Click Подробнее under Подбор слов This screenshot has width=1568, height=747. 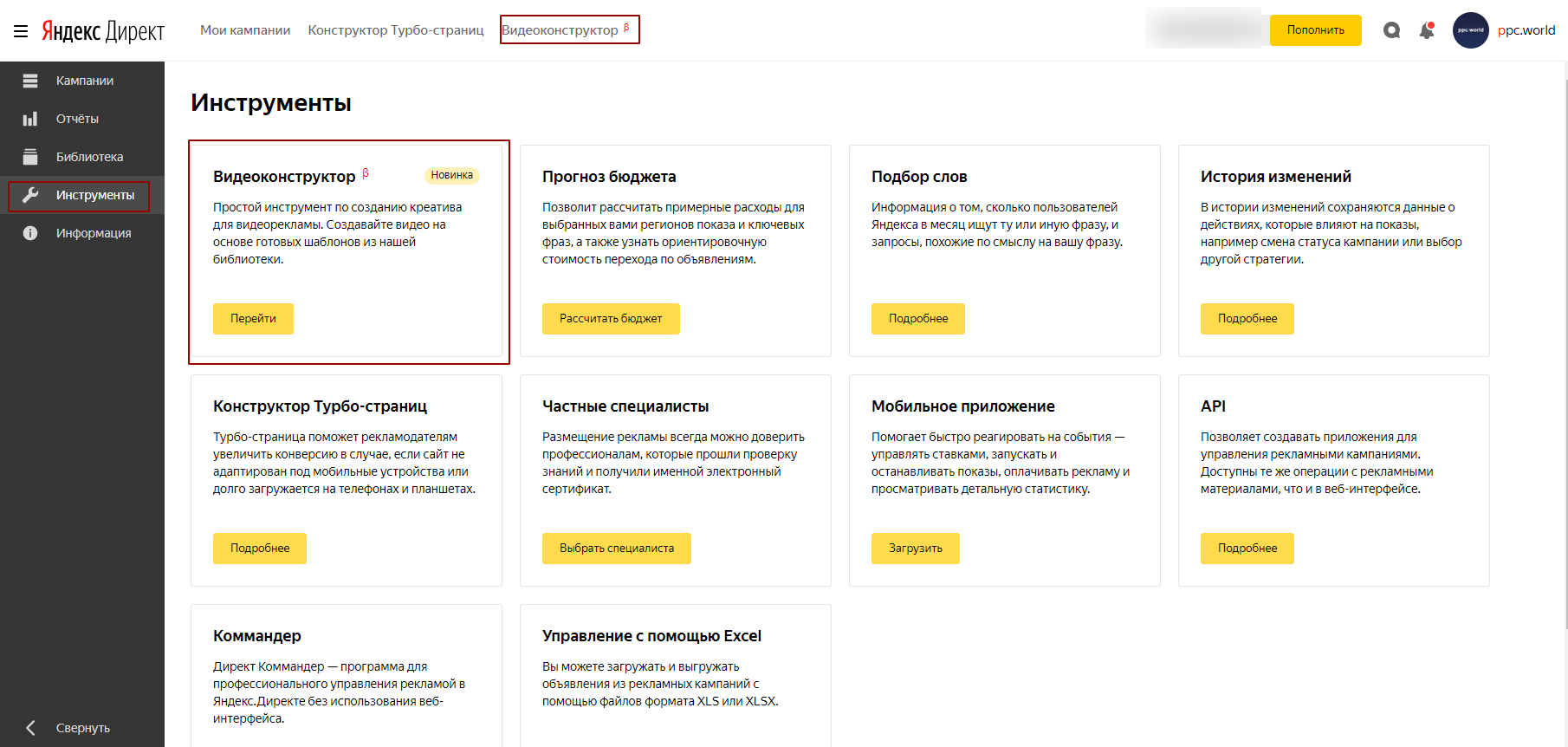tap(918, 319)
